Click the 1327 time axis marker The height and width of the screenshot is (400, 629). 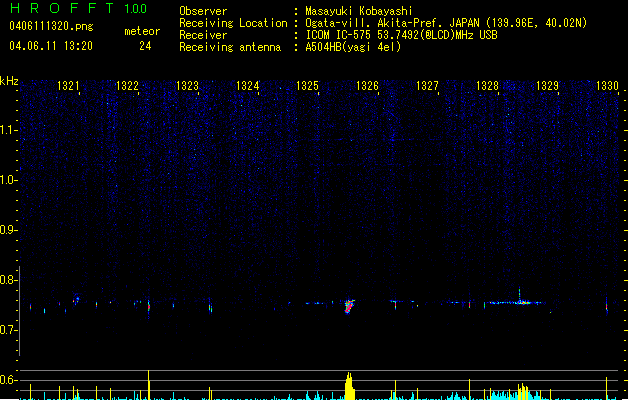[x=427, y=86]
